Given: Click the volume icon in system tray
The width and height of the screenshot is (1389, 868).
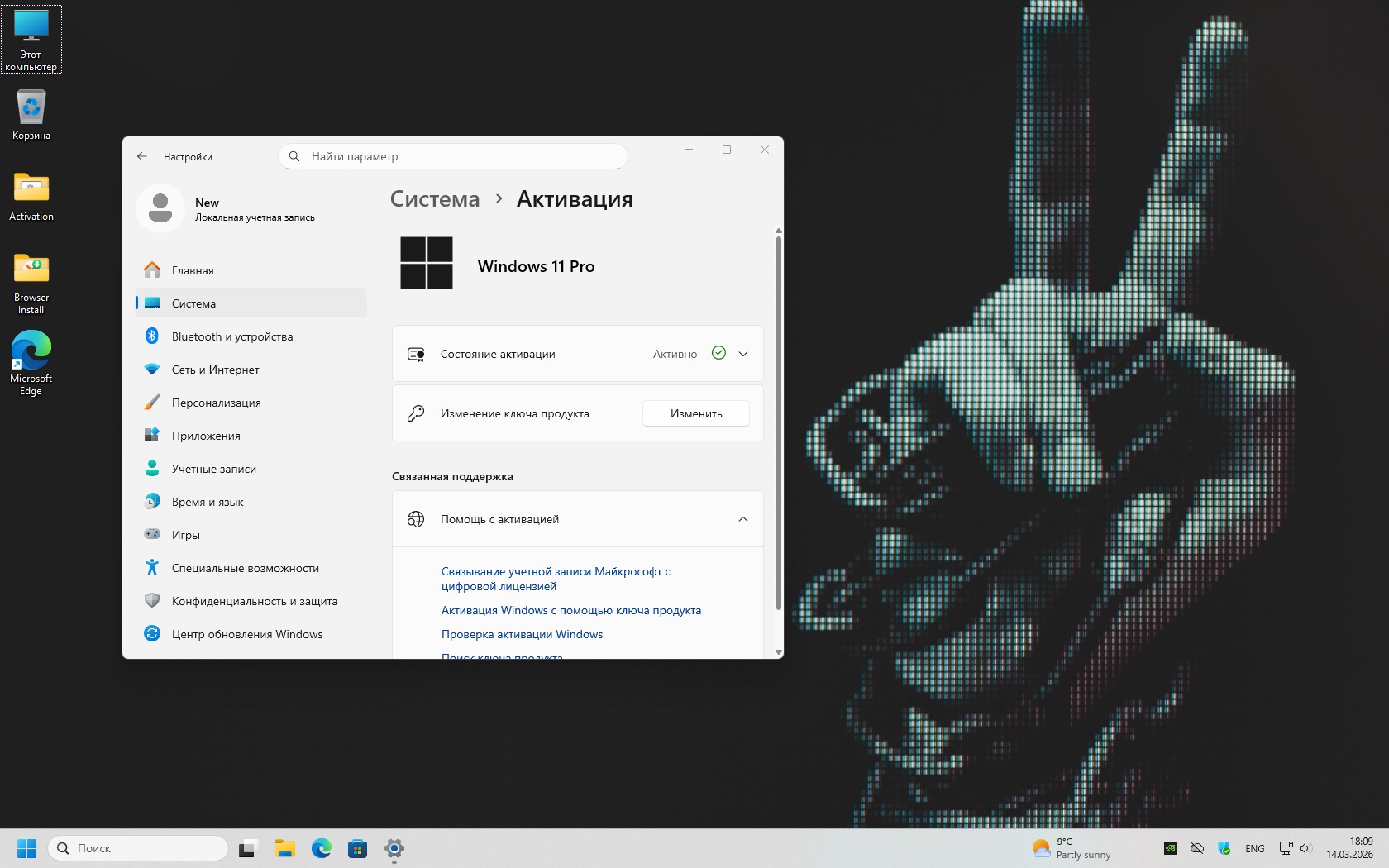Looking at the screenshot, I should (1305, 848).
